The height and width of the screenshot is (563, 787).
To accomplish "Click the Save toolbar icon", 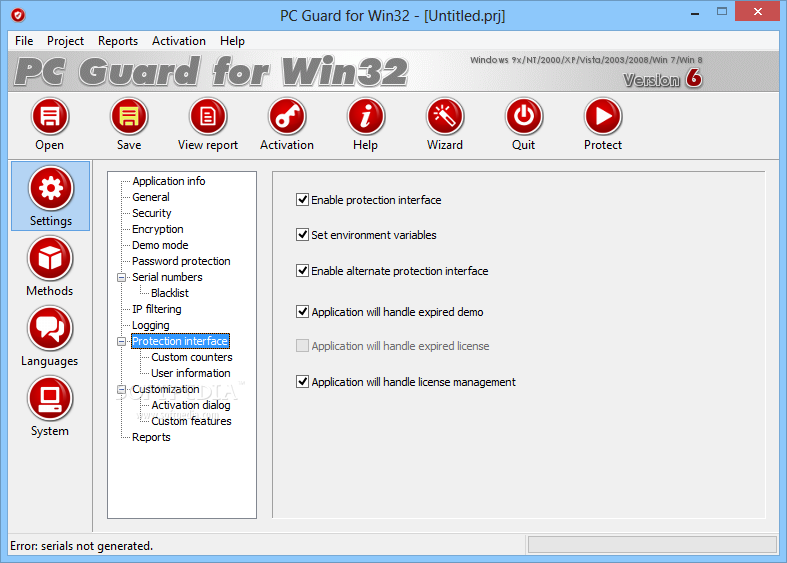I will (x=129, y=117).
